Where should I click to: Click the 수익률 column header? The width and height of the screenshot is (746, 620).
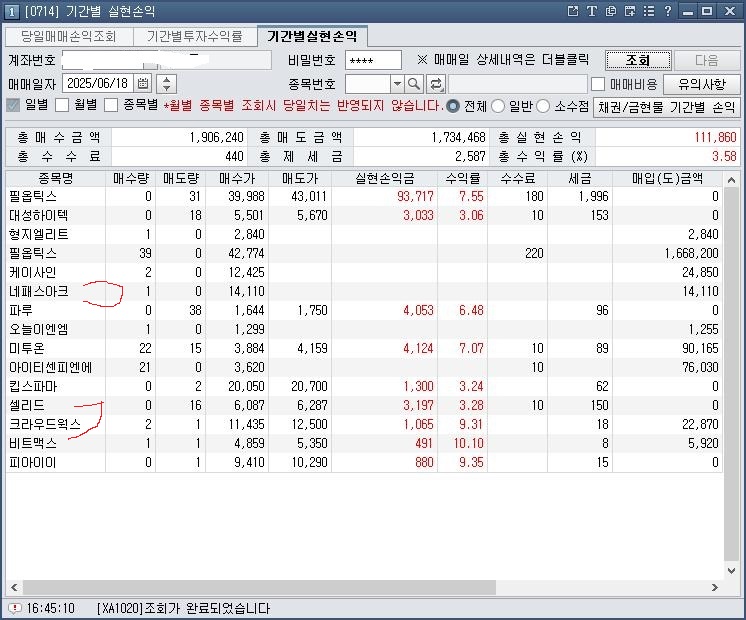(462, 178)
